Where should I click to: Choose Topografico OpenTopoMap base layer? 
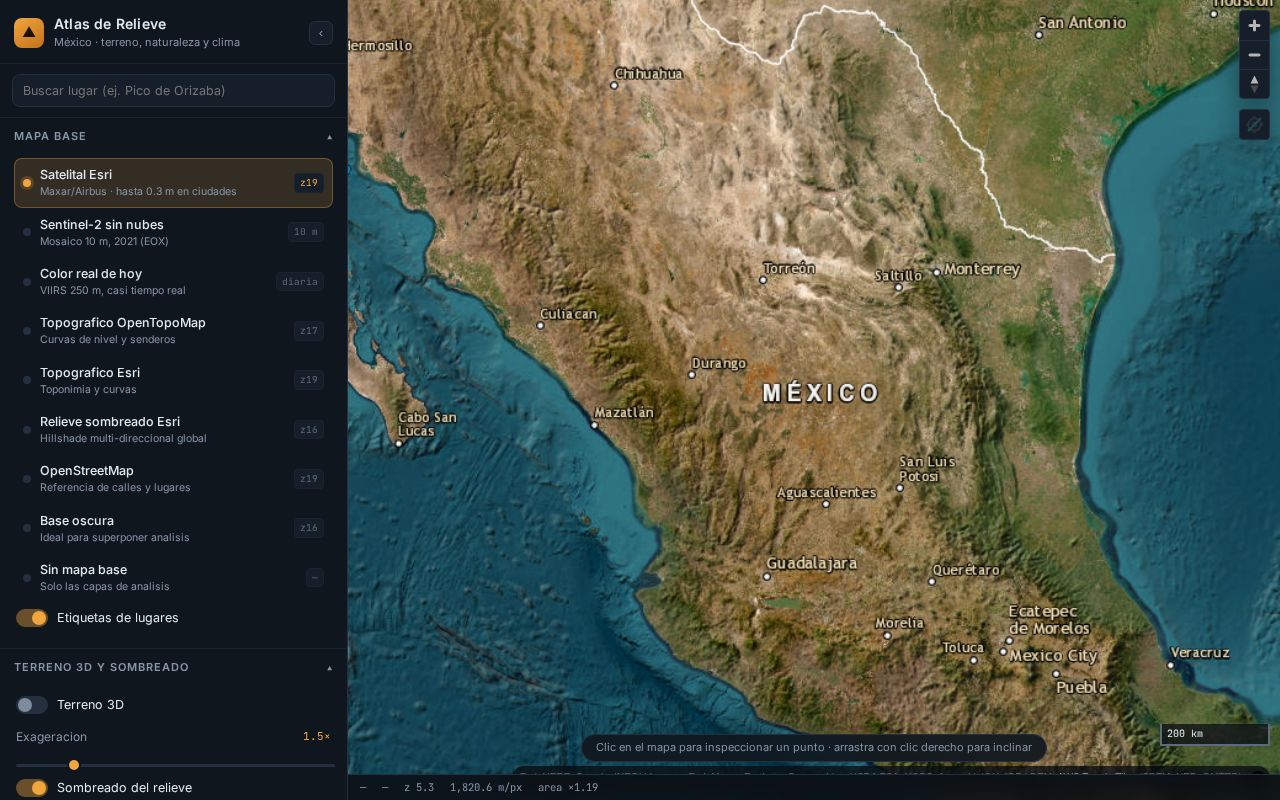[x=173, y=331]
